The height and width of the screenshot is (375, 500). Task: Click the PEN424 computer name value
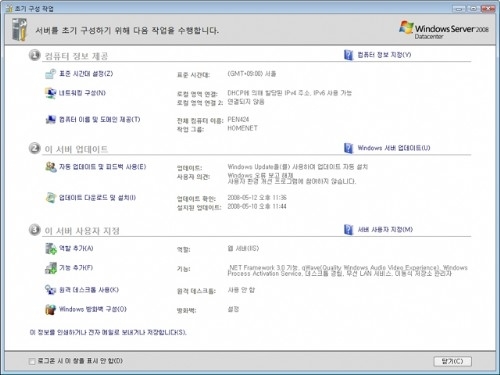[238, 119]
